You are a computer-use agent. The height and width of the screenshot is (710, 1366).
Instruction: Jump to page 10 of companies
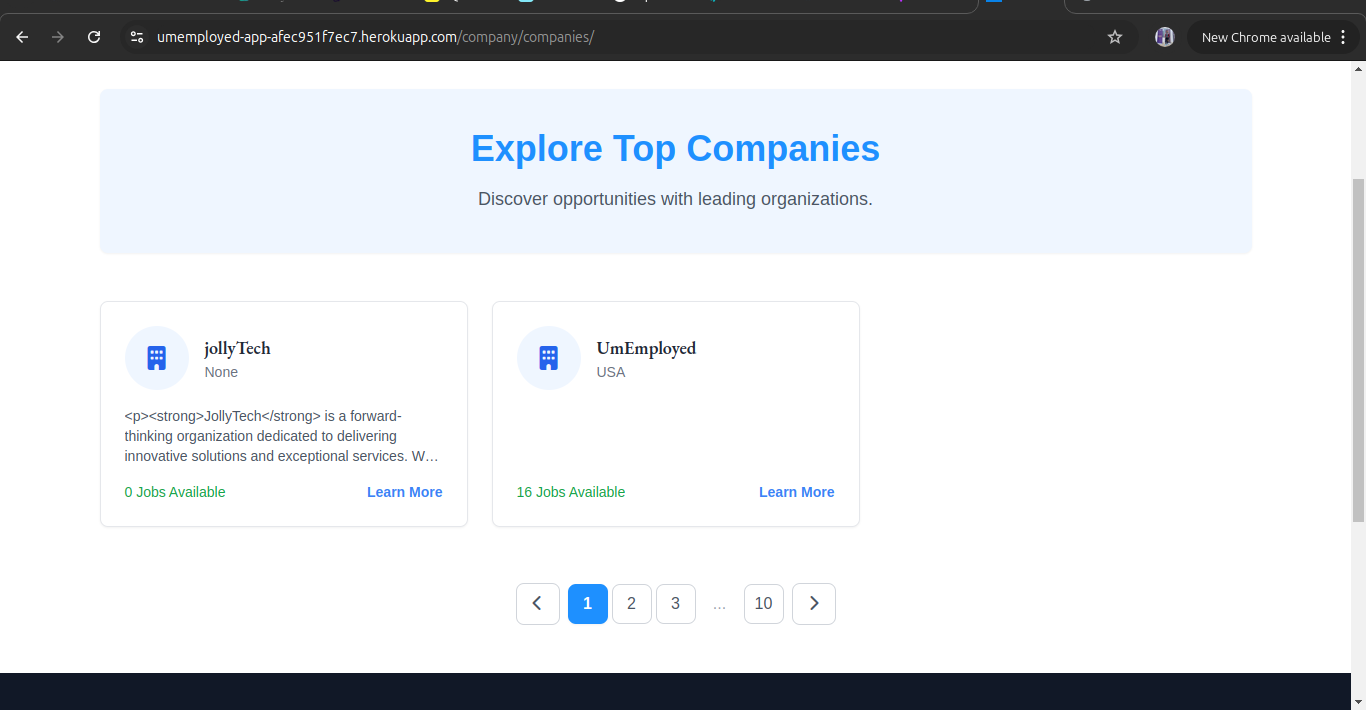(763, 604)
